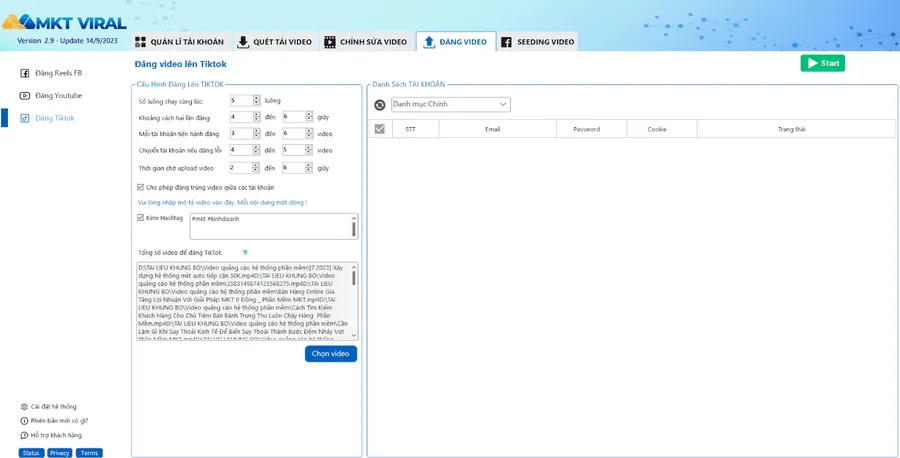Viewport: 900px width, 458px height.
Task: Click chat icon beside Hỗ trợ khách hàng
Action: pos(24,435)
